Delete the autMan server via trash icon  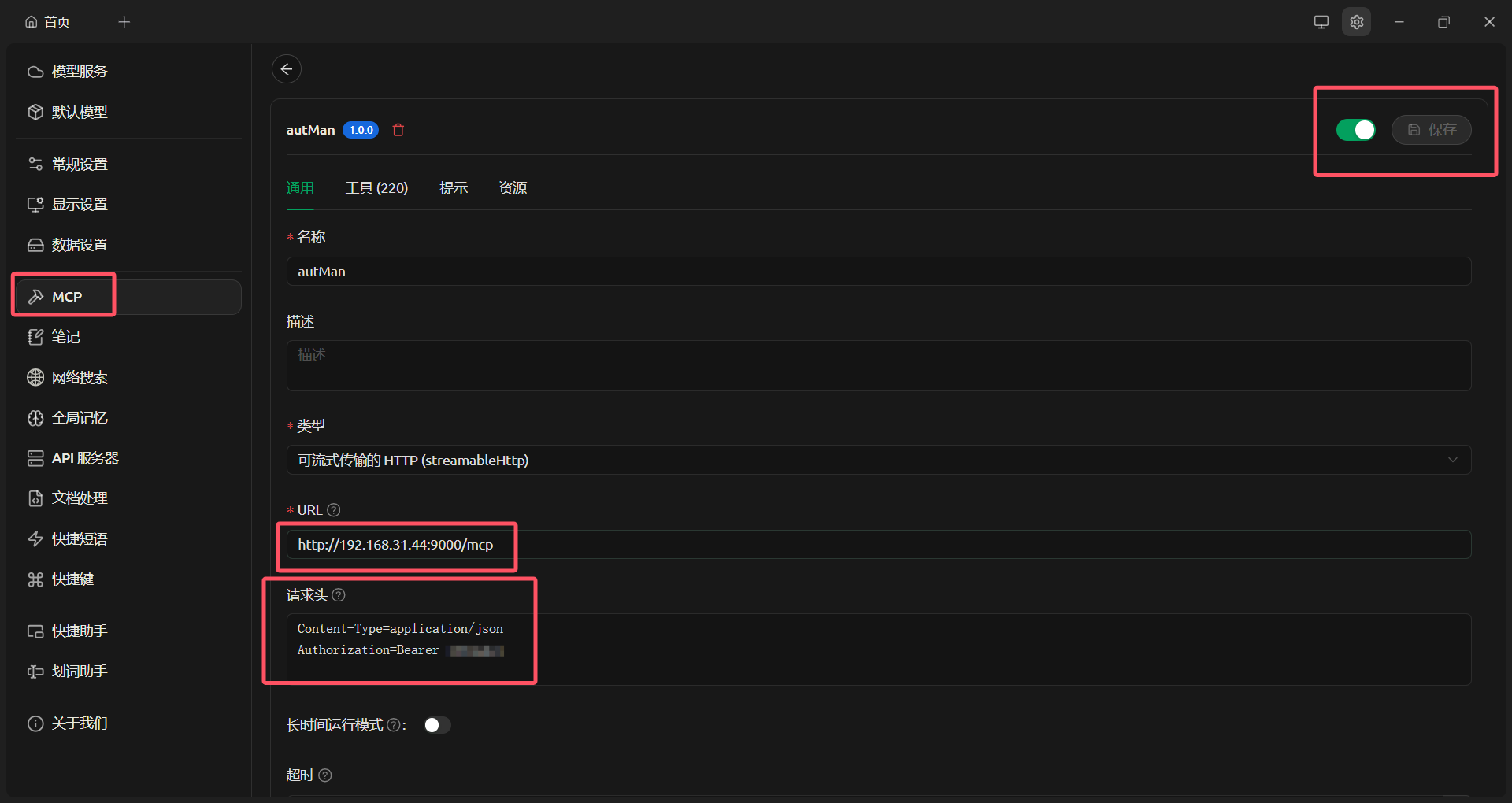pos(398,130)
